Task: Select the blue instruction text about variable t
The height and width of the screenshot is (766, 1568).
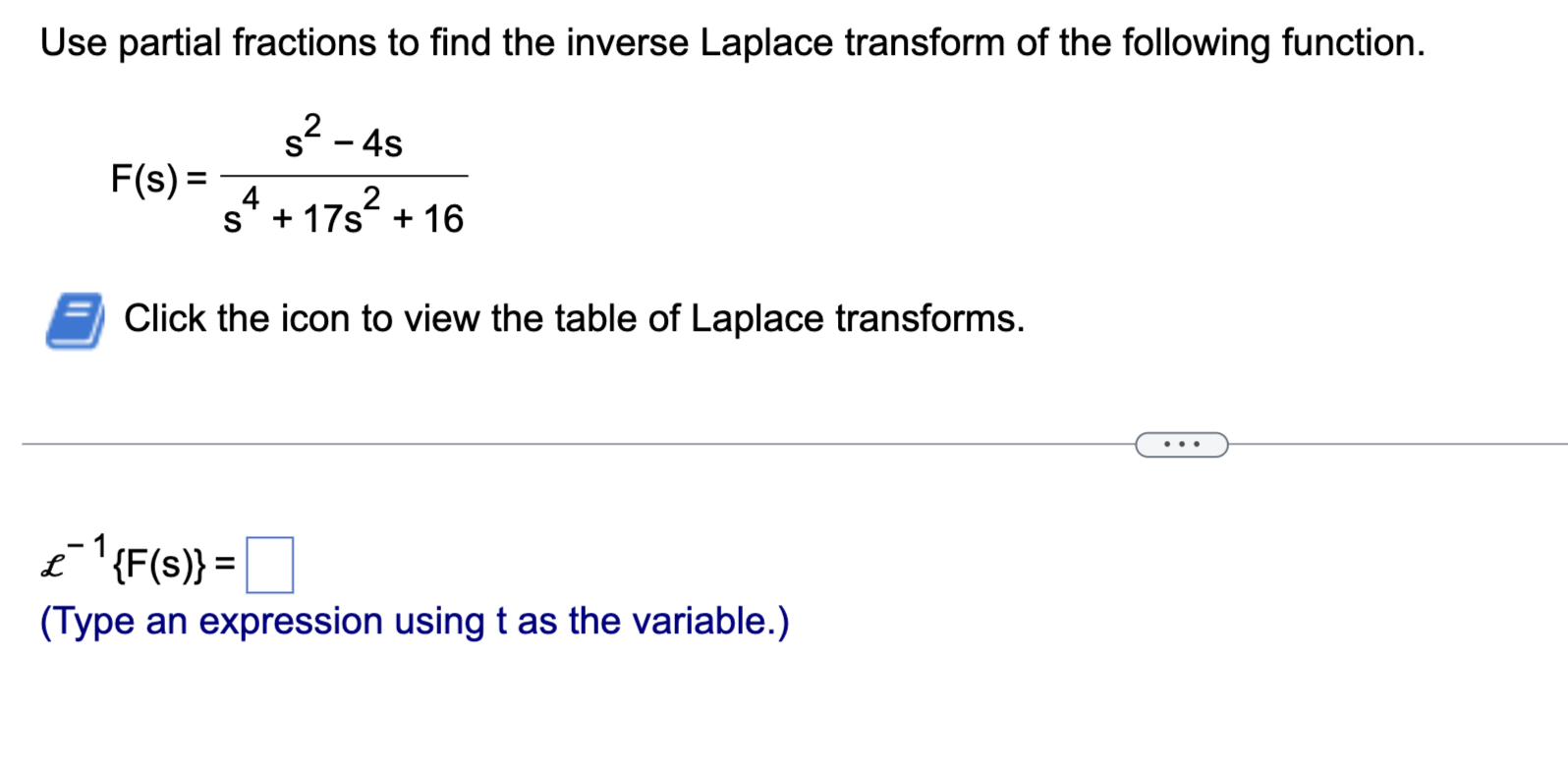Action: [413, 621]
